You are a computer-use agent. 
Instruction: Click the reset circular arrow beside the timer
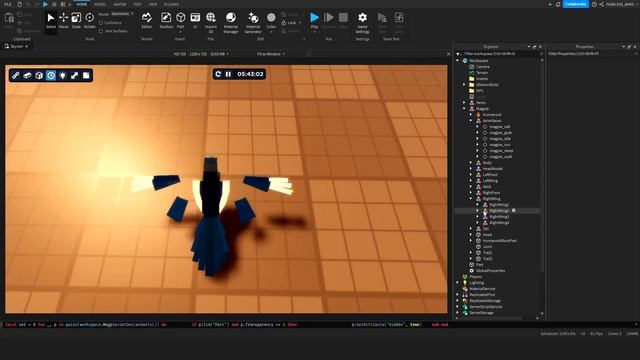tap(218, 74)
